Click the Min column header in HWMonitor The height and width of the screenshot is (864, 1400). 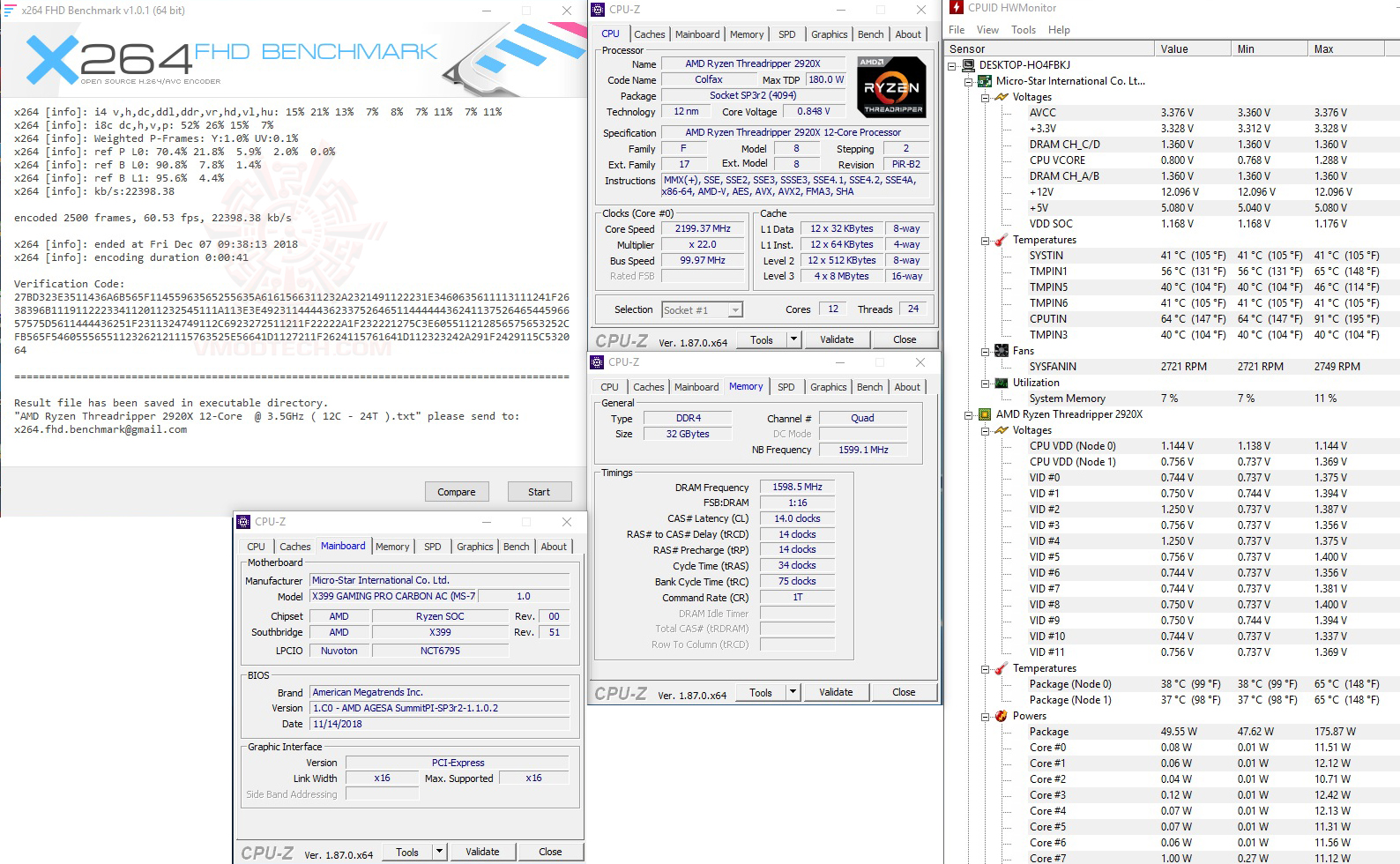(1269, 48)
